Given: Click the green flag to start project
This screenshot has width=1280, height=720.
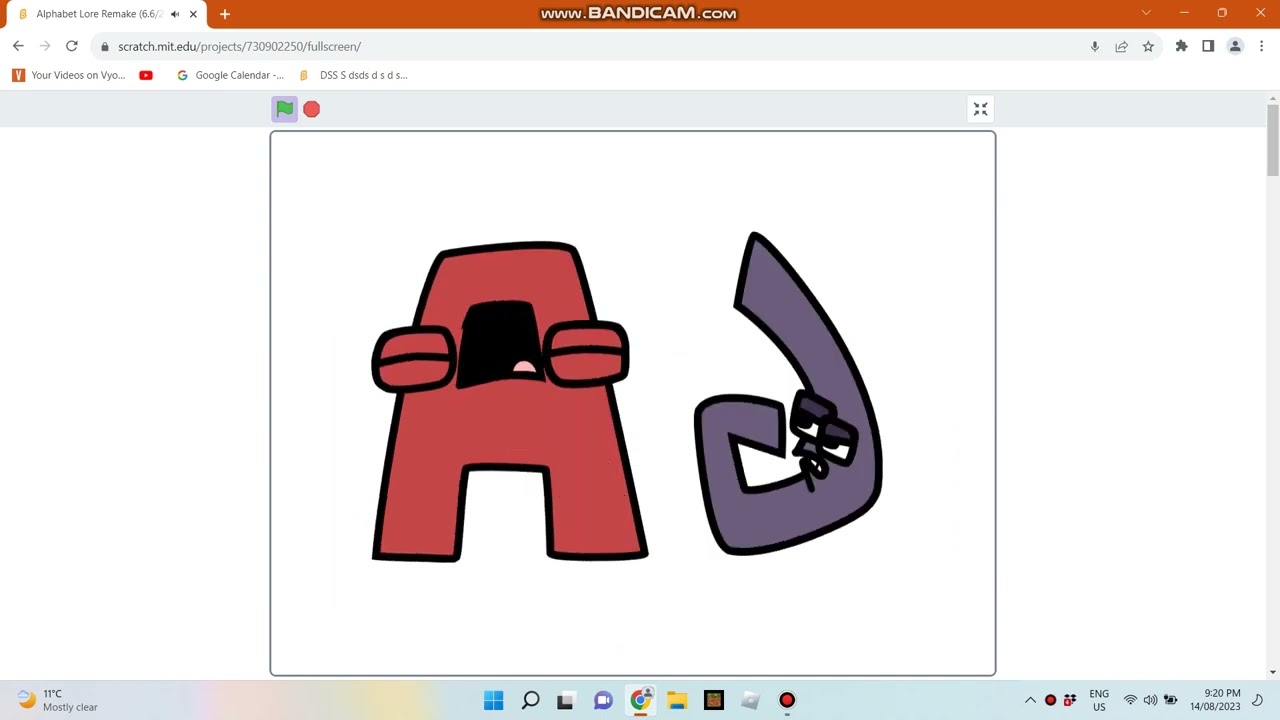Looking at the screenshot, I should coord(285,109).
